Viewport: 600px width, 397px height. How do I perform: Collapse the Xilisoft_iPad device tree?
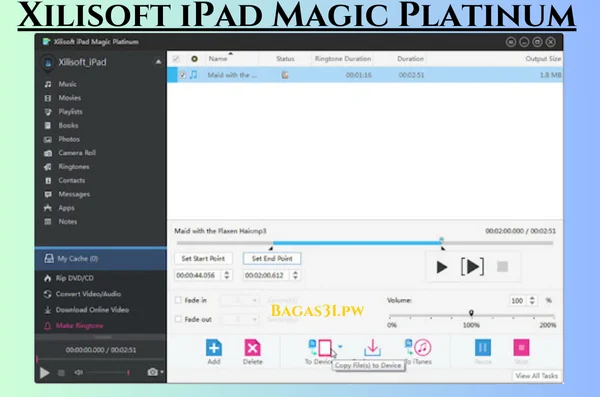point(158,62)
